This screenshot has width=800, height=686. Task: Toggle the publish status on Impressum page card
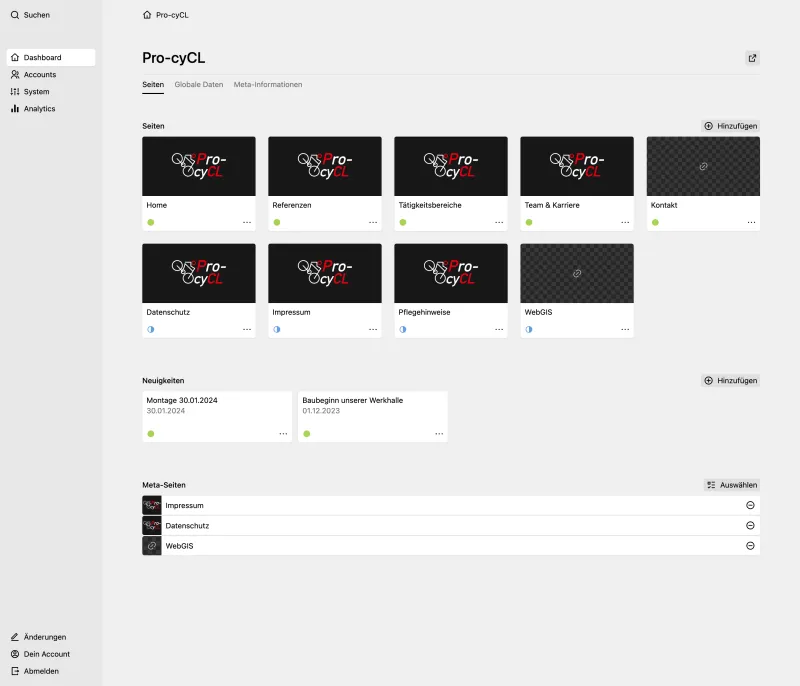(x=276, y=328)
